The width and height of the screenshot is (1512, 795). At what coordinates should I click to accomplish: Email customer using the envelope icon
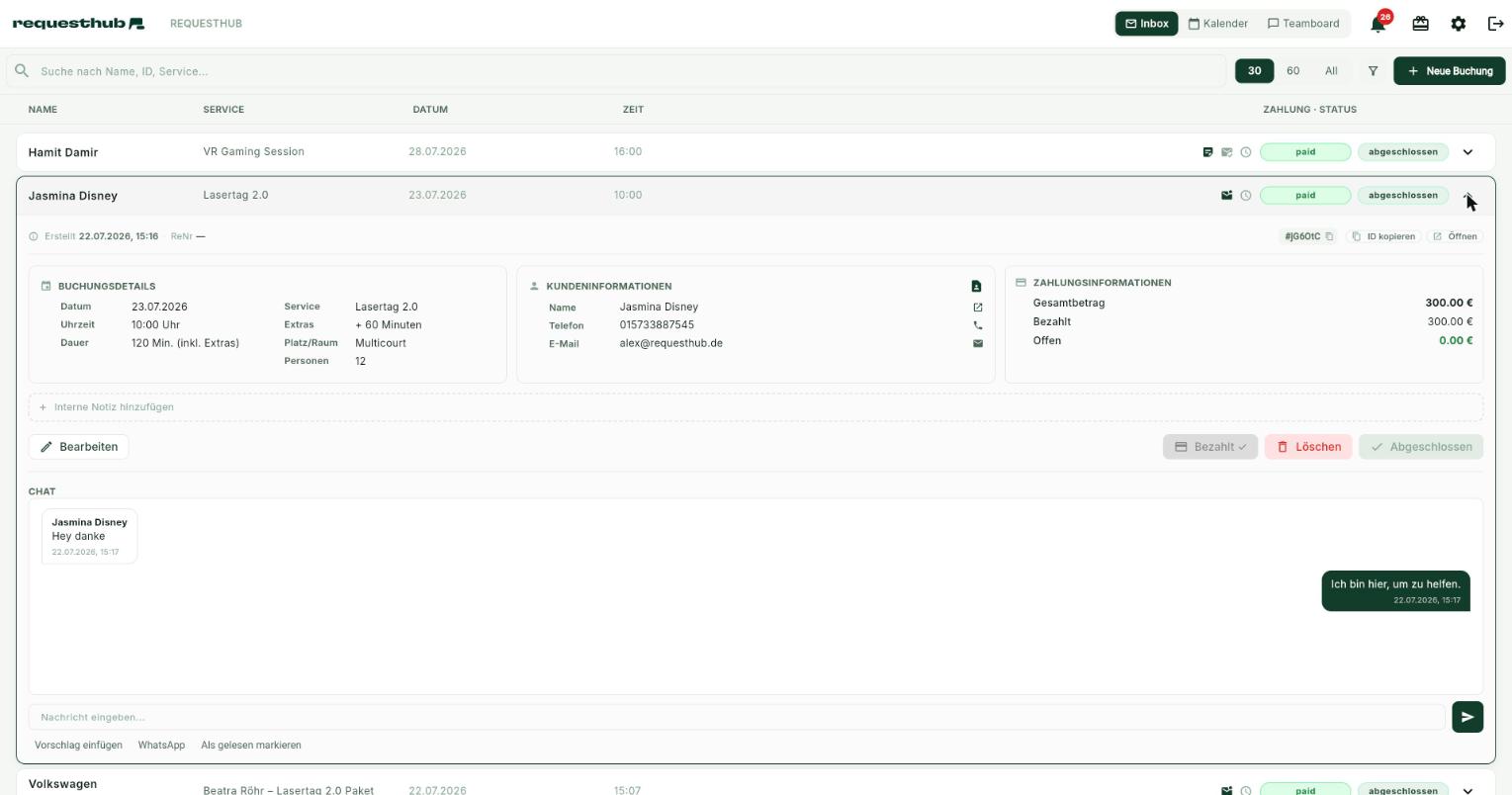pos(978,344)
